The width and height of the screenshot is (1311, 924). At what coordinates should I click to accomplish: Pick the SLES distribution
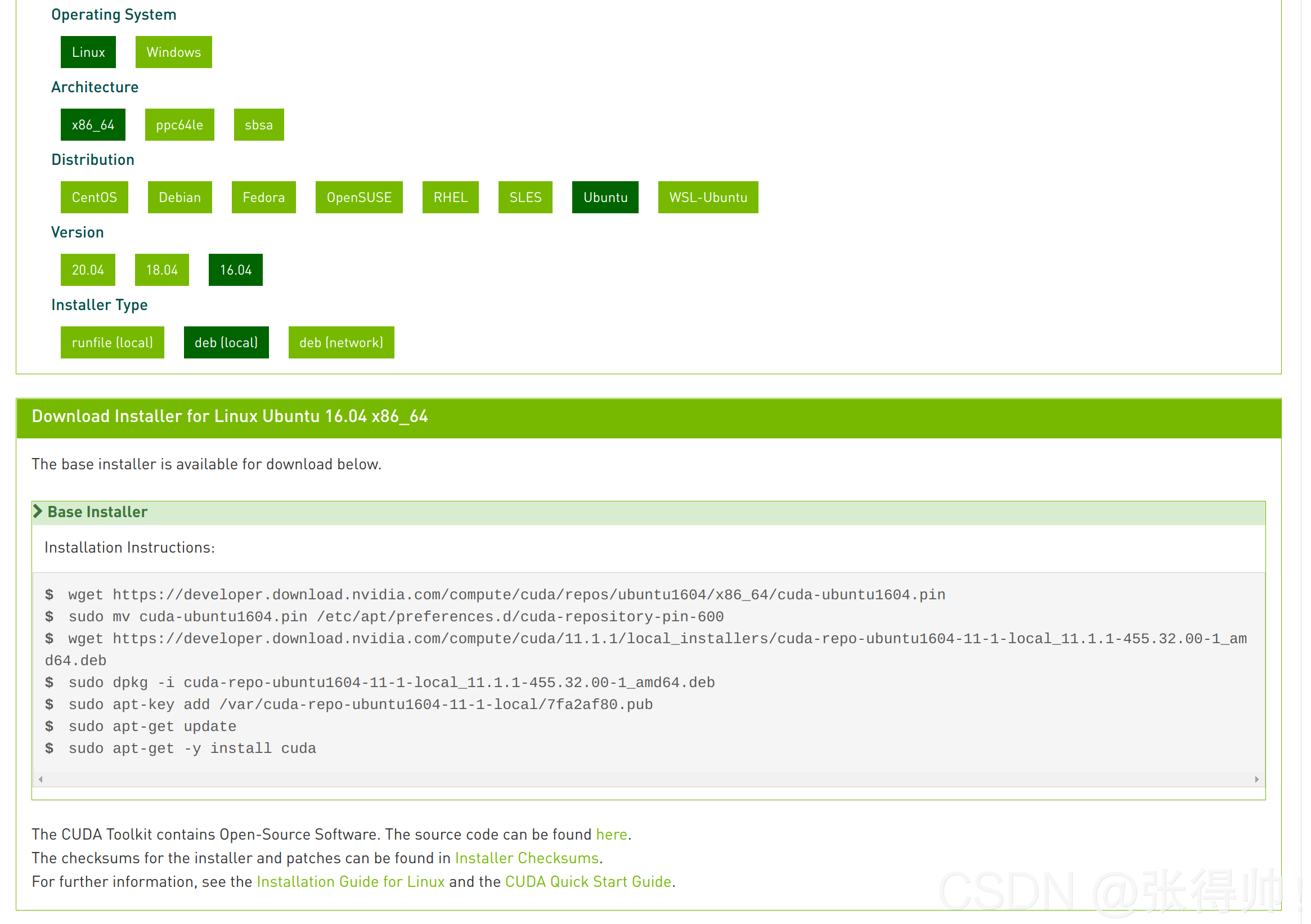(525, 197)
